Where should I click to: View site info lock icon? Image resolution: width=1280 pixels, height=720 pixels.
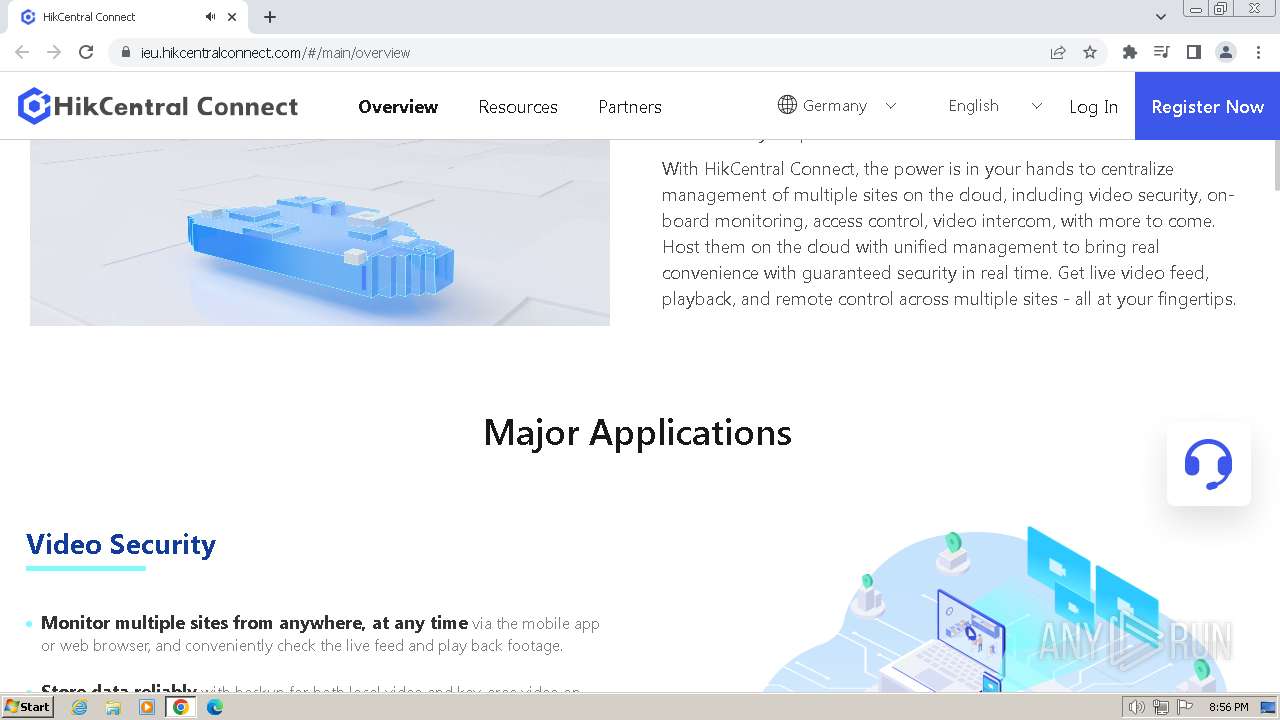click(126, 52)
